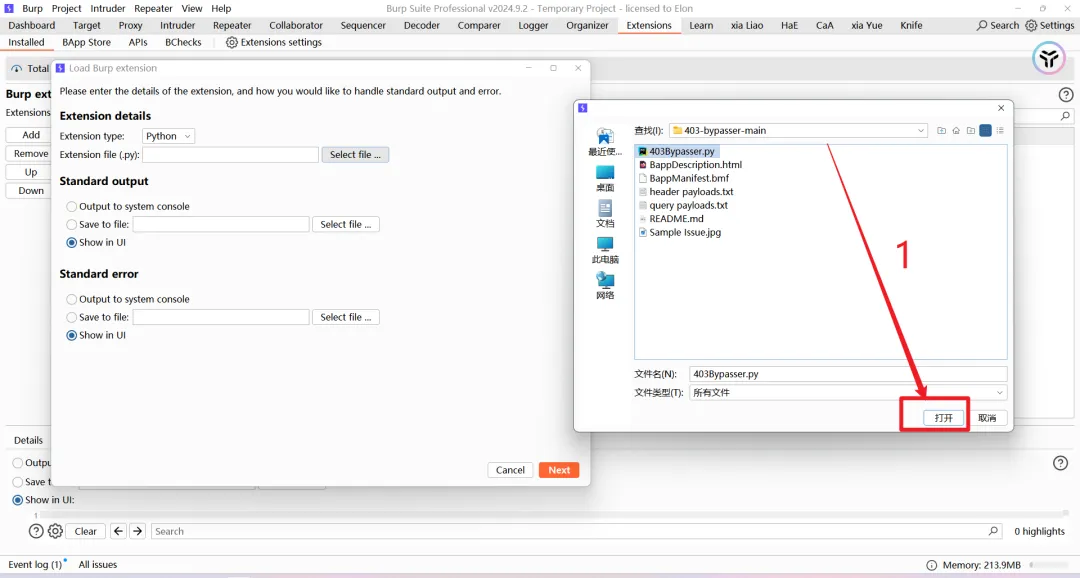Select Standard error 'Show in UI' radio
This screenshot has height=578, width=1080.
(x=72, y=336)
